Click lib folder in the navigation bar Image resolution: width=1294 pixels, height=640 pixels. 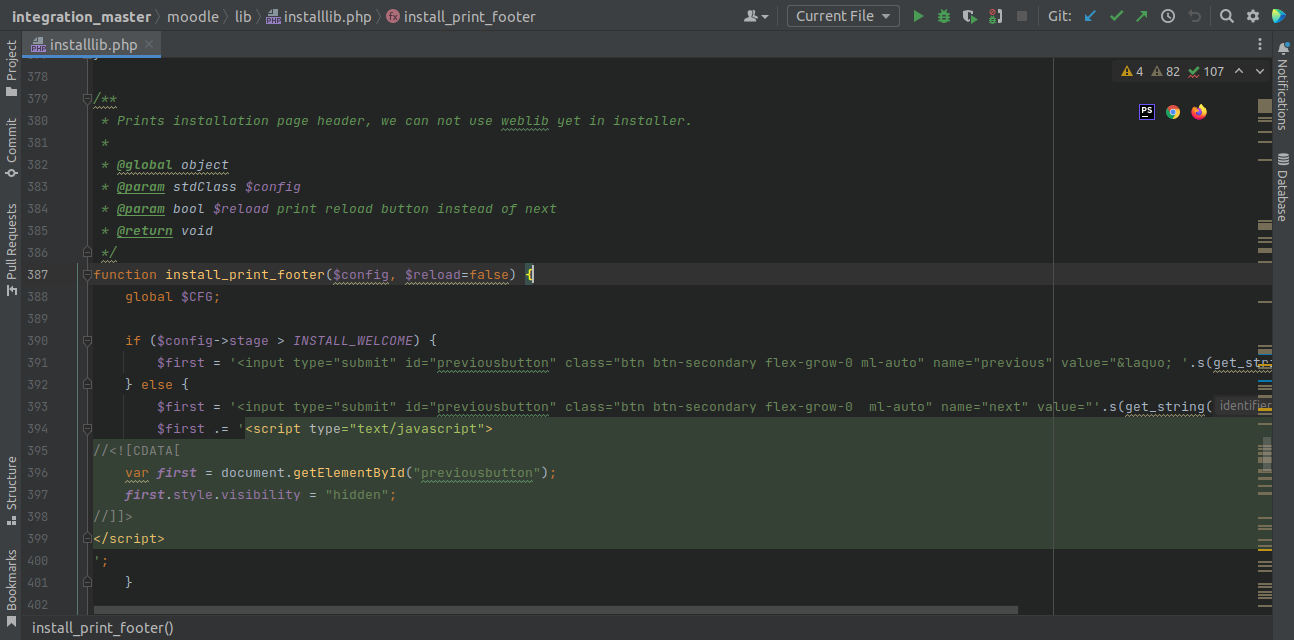(243, 16)
